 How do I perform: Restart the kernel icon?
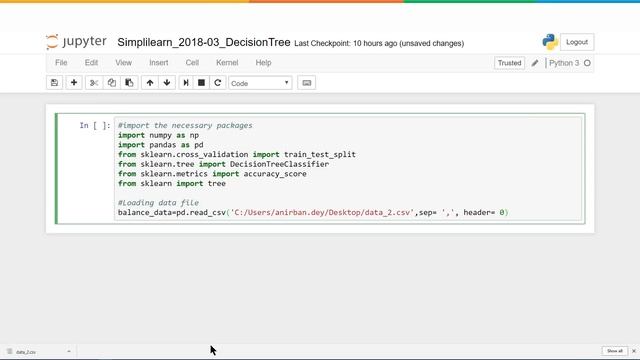[218, 83]
